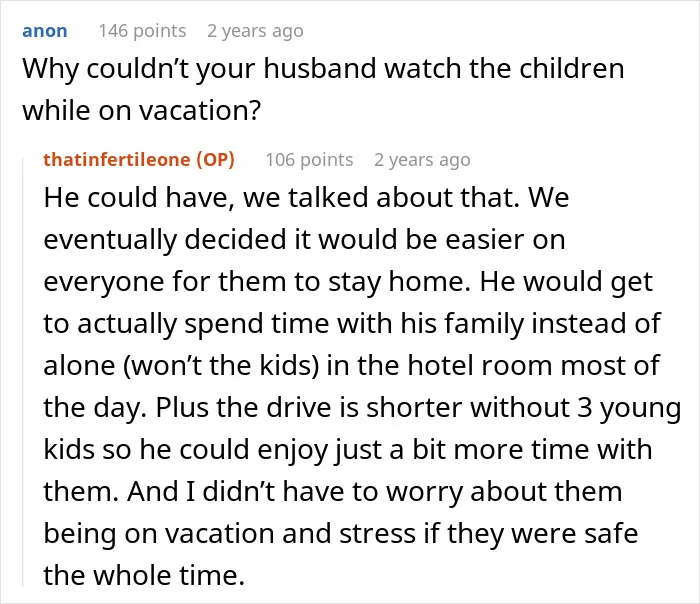Collapse the reply thread via vertical line
This screenshot has width=700, height=604.
pyautogui.click(x=23, y=371)
